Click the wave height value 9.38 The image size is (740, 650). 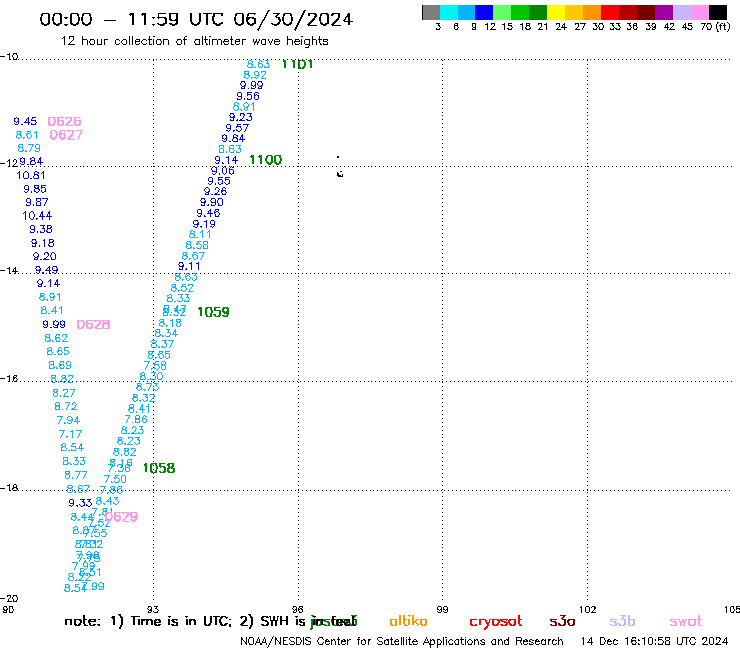pyautogui.click(x=41, y=229)
